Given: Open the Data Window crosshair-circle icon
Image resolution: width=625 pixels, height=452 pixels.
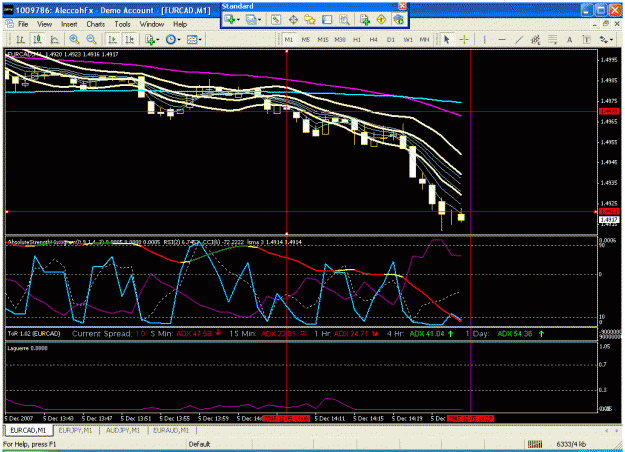Looking at the screenshot, I should point(293,20).
